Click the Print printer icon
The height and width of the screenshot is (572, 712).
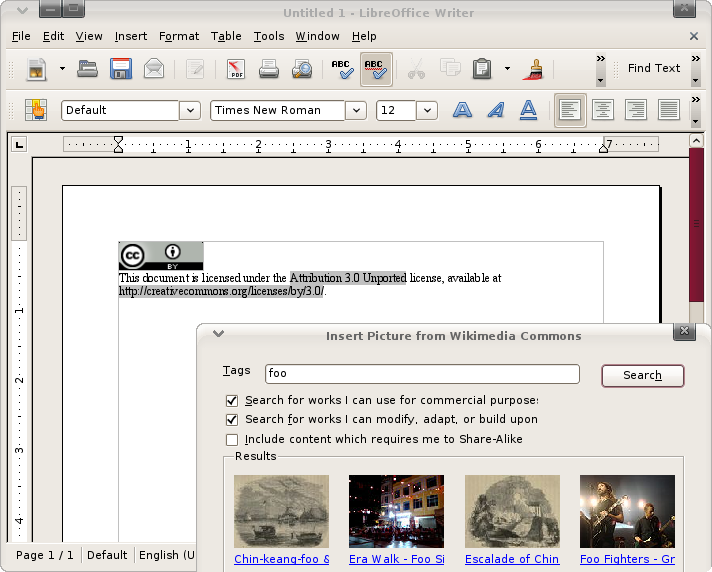pos(269,69)
